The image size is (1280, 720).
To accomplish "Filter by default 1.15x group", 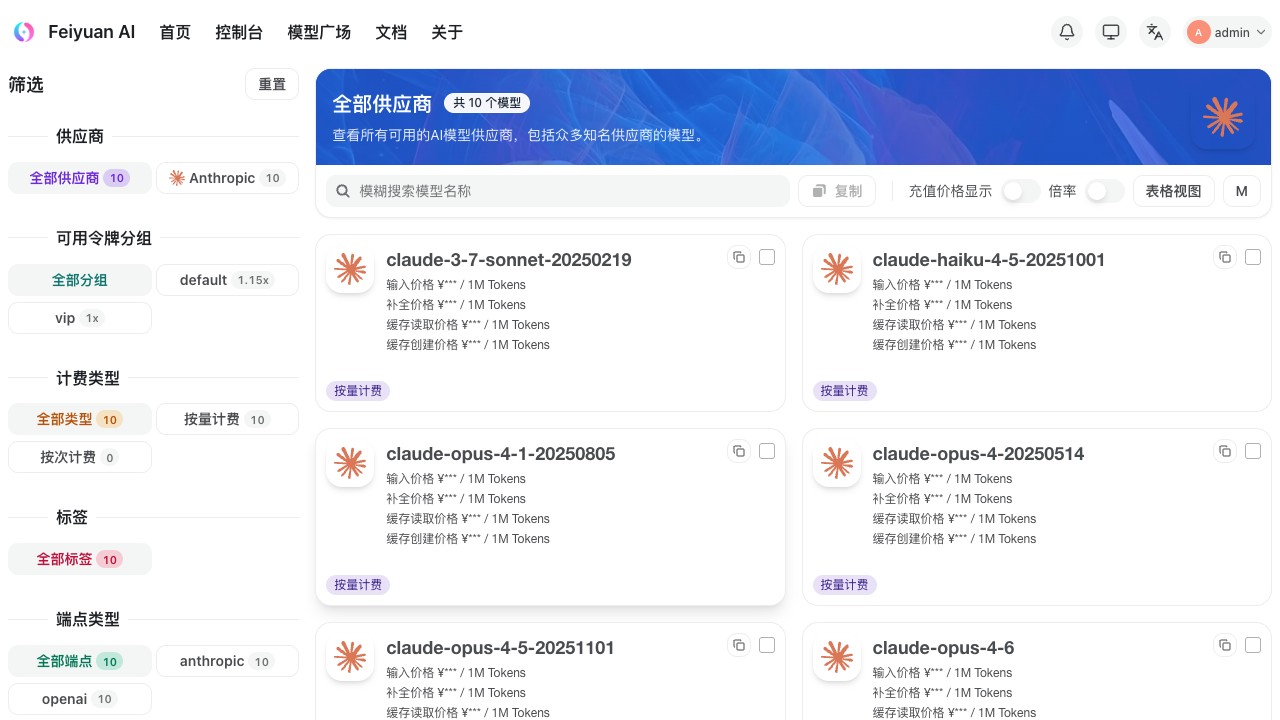I will tap(227, 280).
